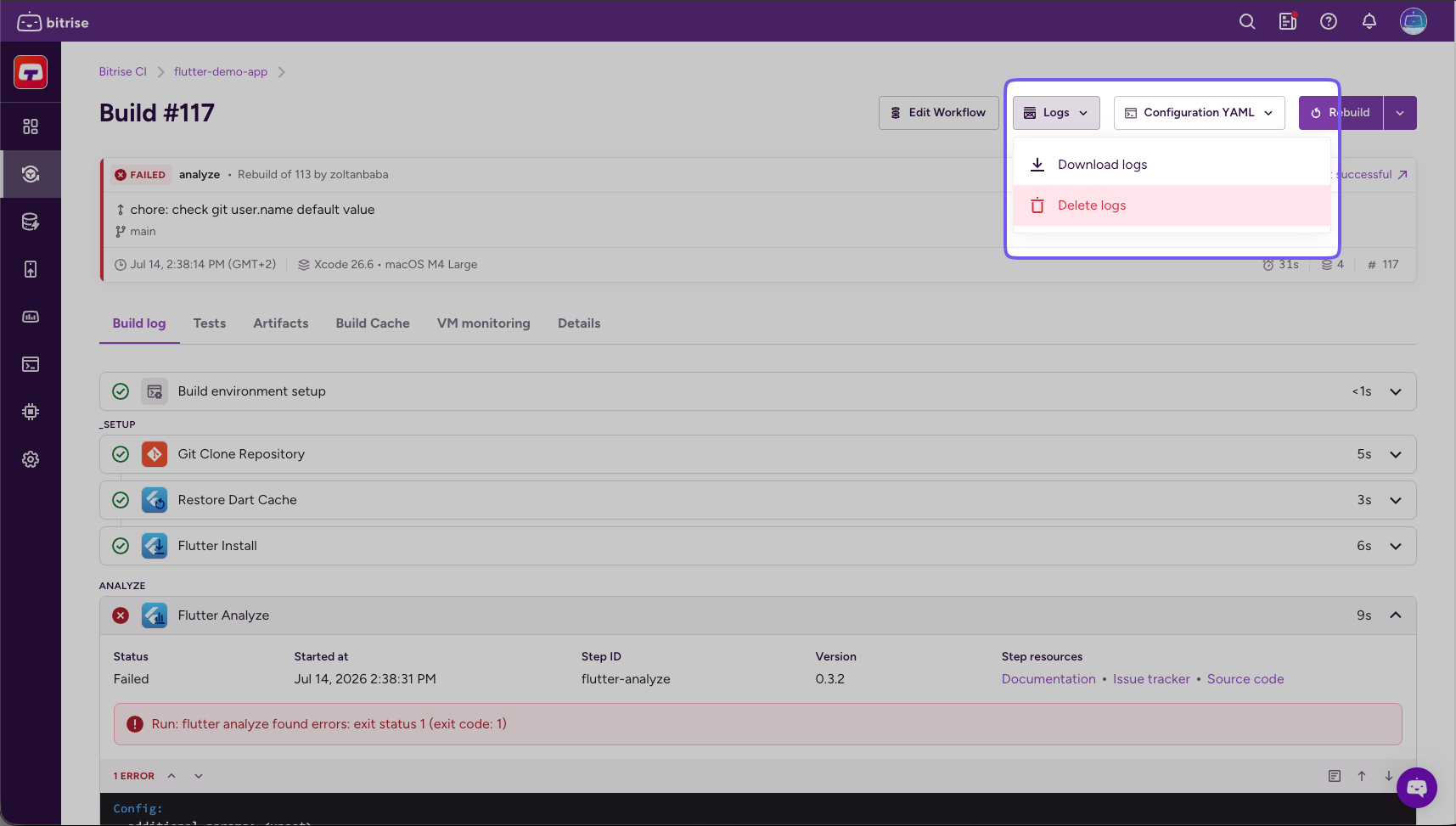Open the Logs dropdown button
Viewport: 1456px width, 826px height.
(x=1056, y=113)
